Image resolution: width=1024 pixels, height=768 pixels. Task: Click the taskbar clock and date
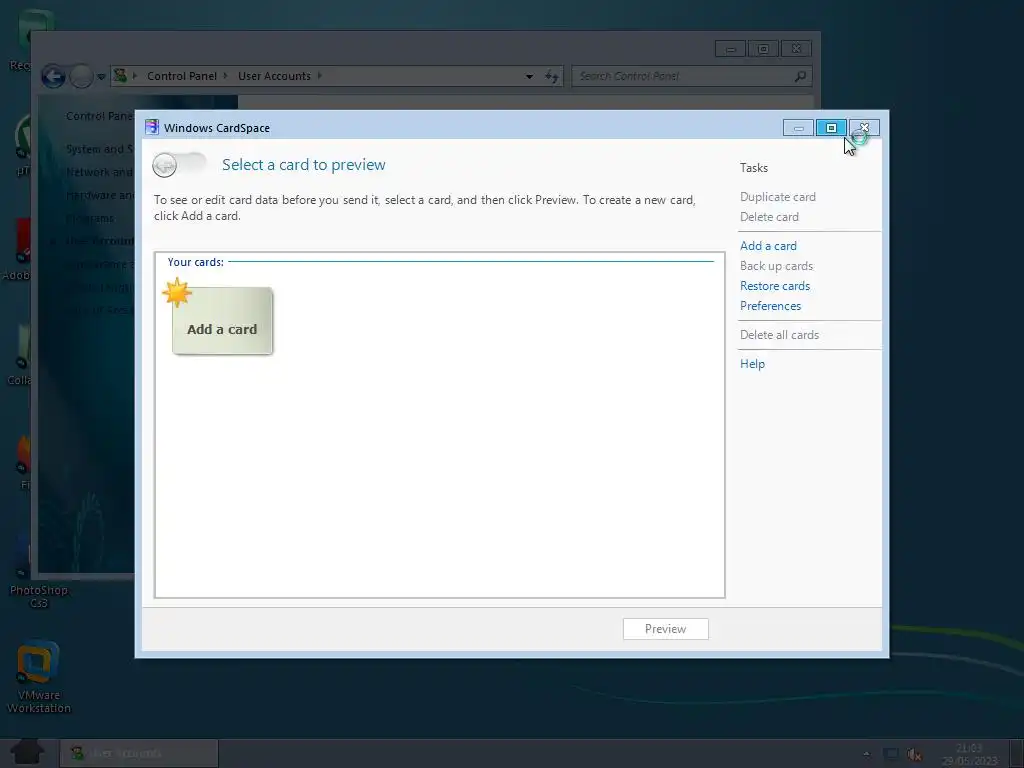(x=969, y=754)
